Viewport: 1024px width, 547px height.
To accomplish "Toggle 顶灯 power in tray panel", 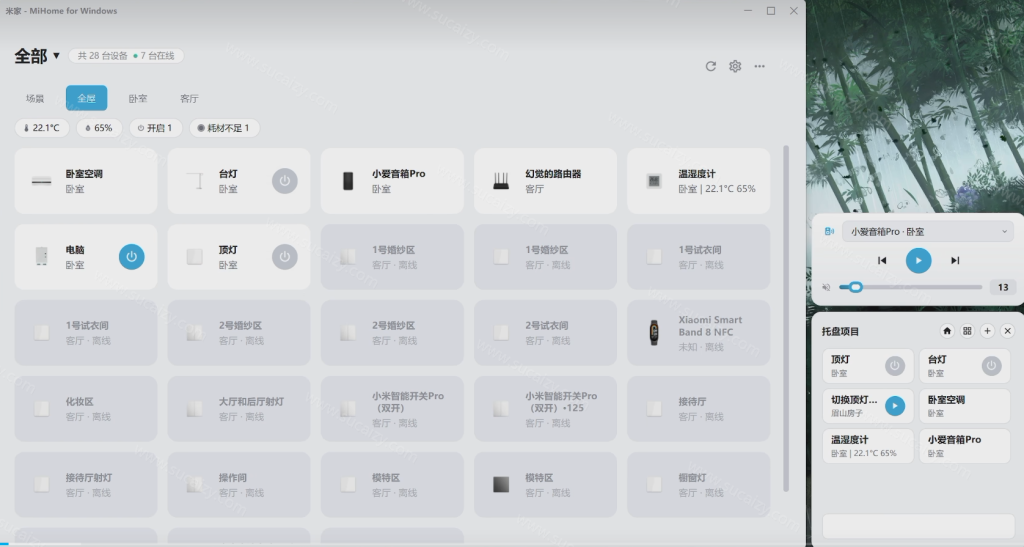I will (895, 366).
